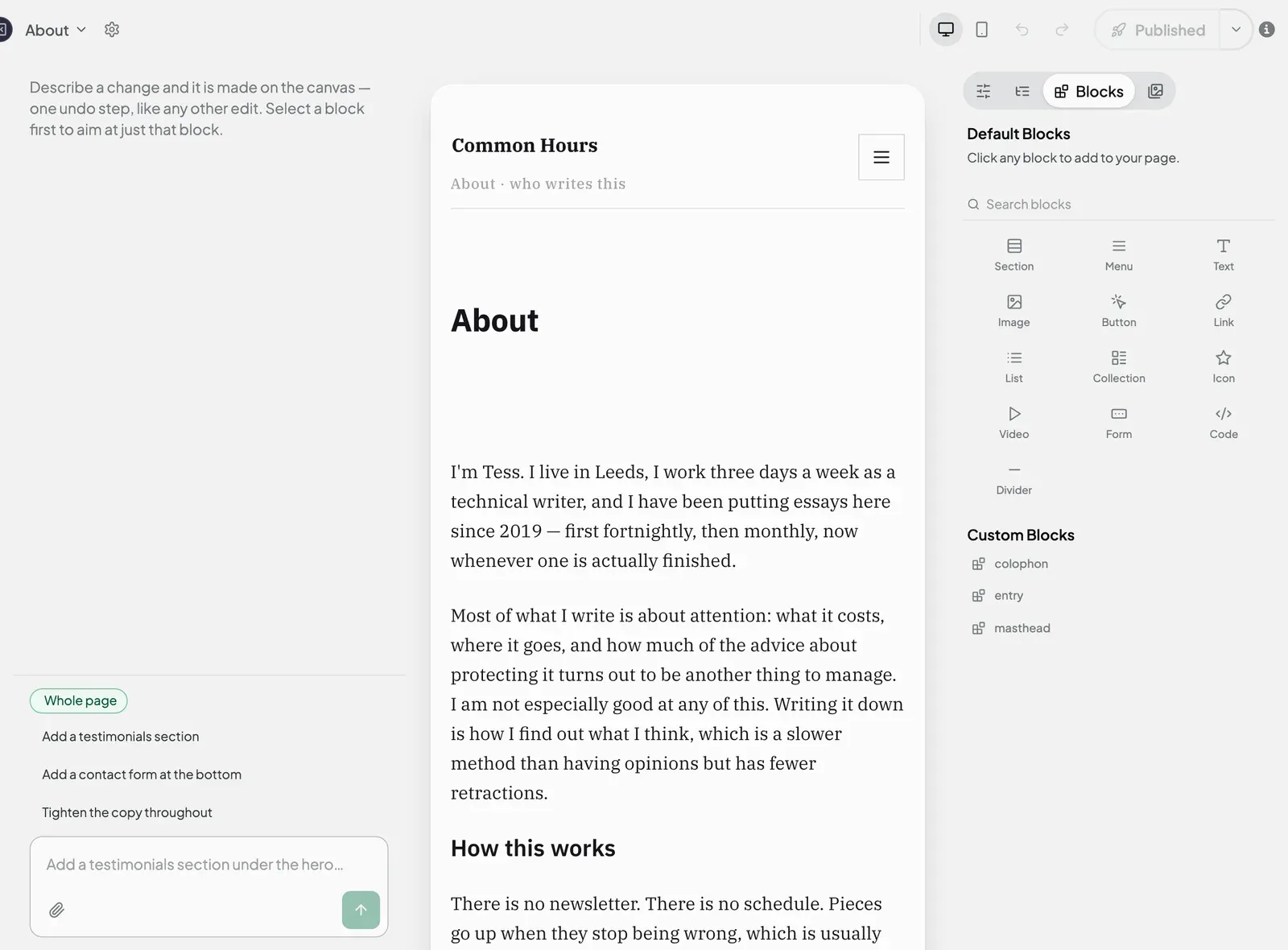Click the paperclip attach icon
1288x950 pixels.
(56, 910)
